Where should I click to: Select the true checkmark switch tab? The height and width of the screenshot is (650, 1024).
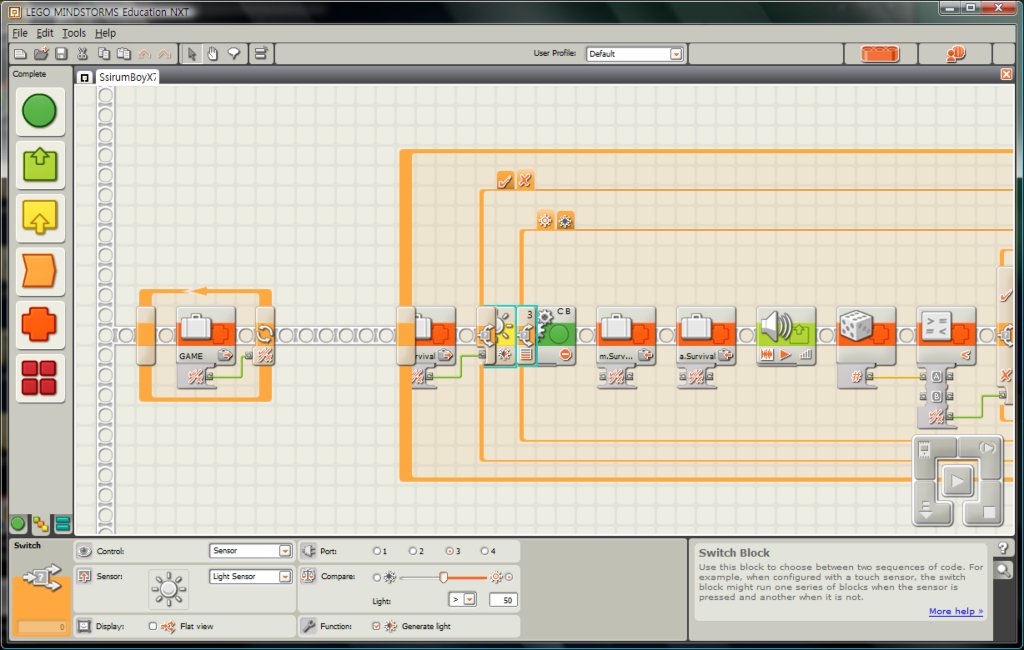pos(505,180)
